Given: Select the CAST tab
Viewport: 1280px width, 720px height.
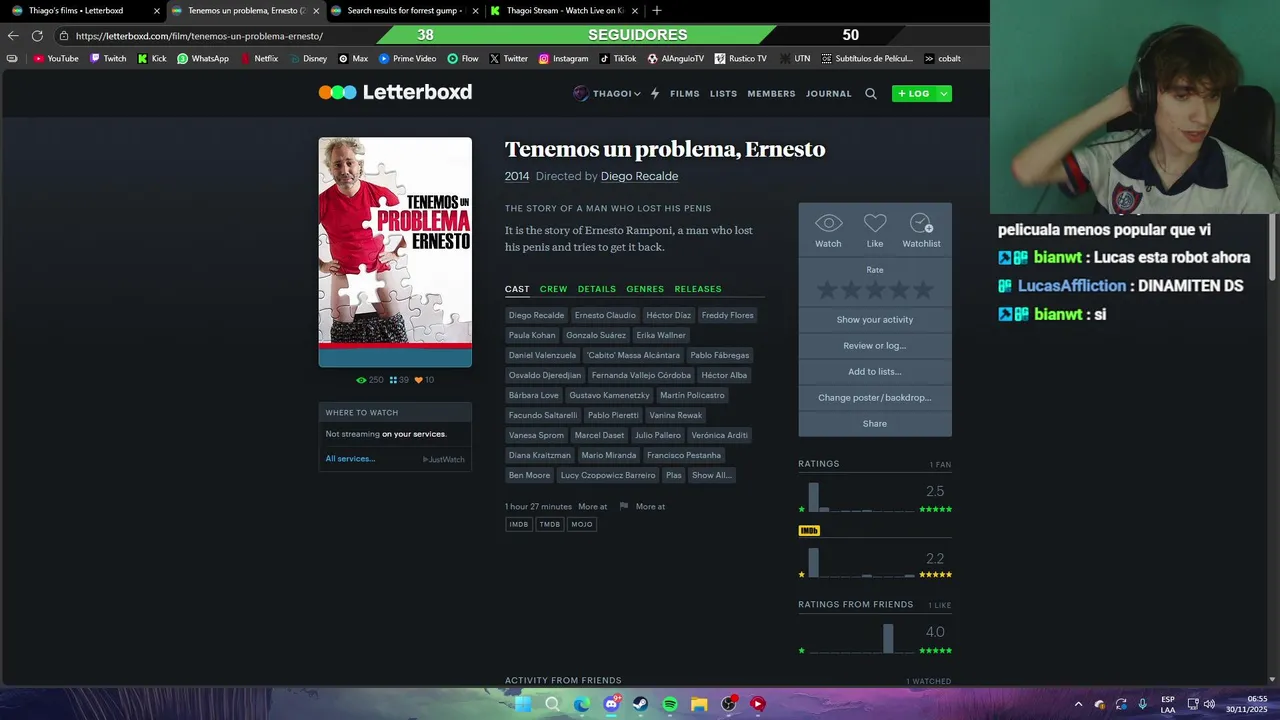Looking at the screenshot, I should click(517, 289).
